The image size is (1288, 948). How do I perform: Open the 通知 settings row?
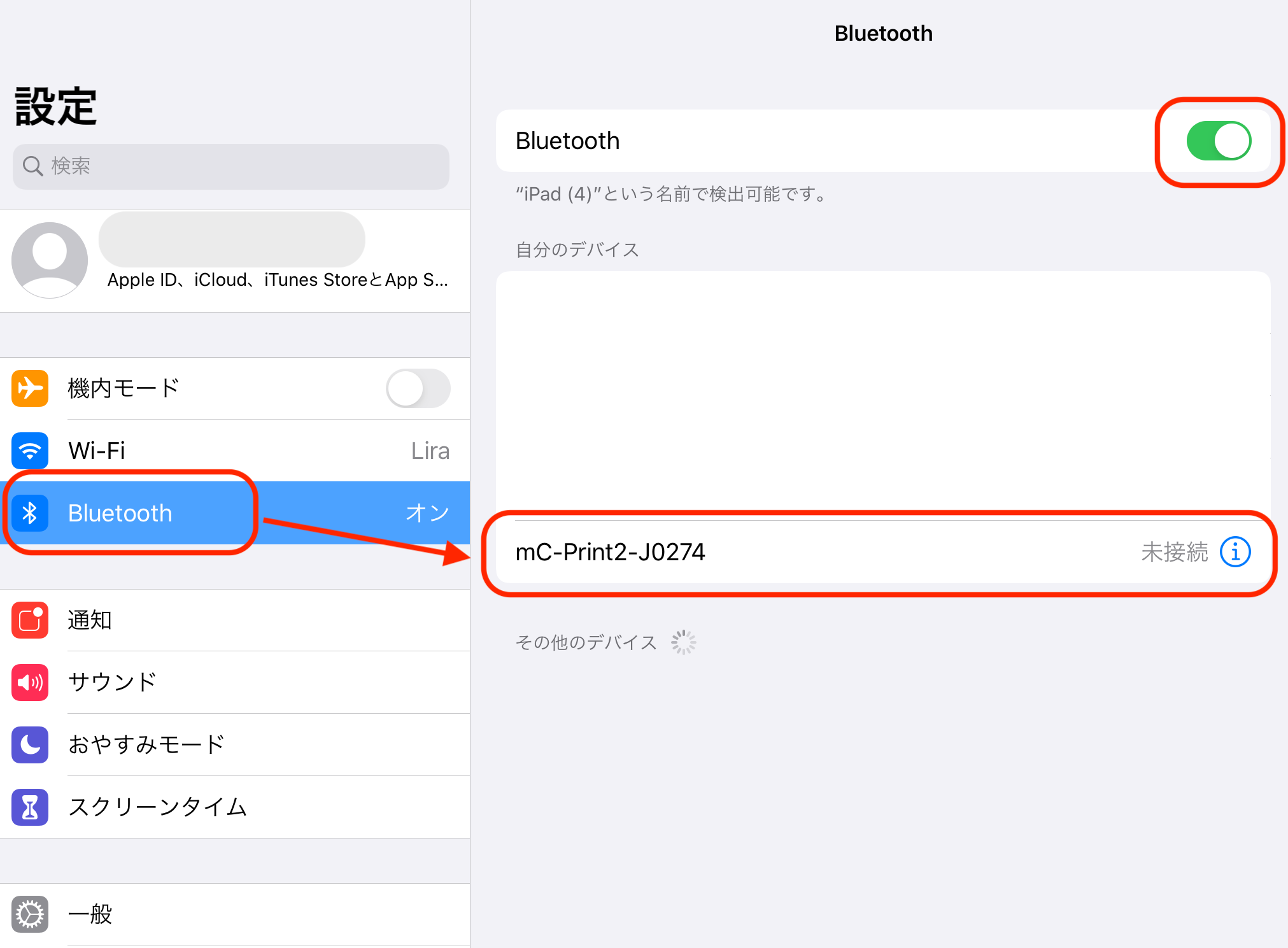click(x=235, y=620)
